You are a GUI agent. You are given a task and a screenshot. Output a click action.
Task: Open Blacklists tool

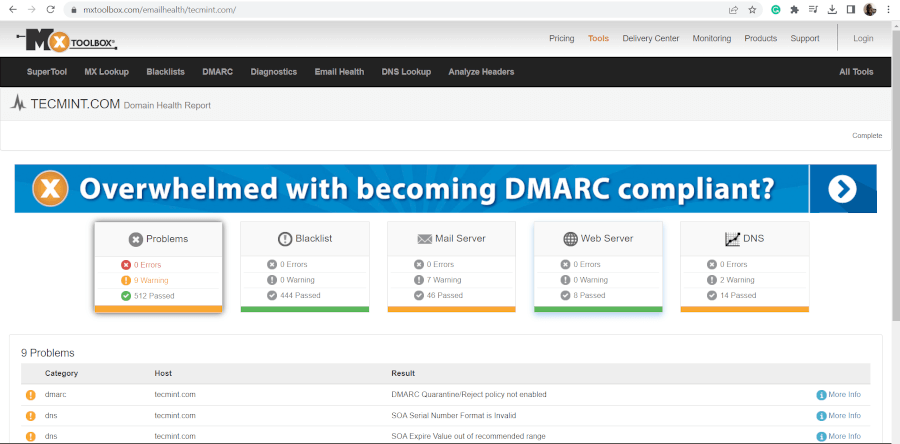point(165,72)
